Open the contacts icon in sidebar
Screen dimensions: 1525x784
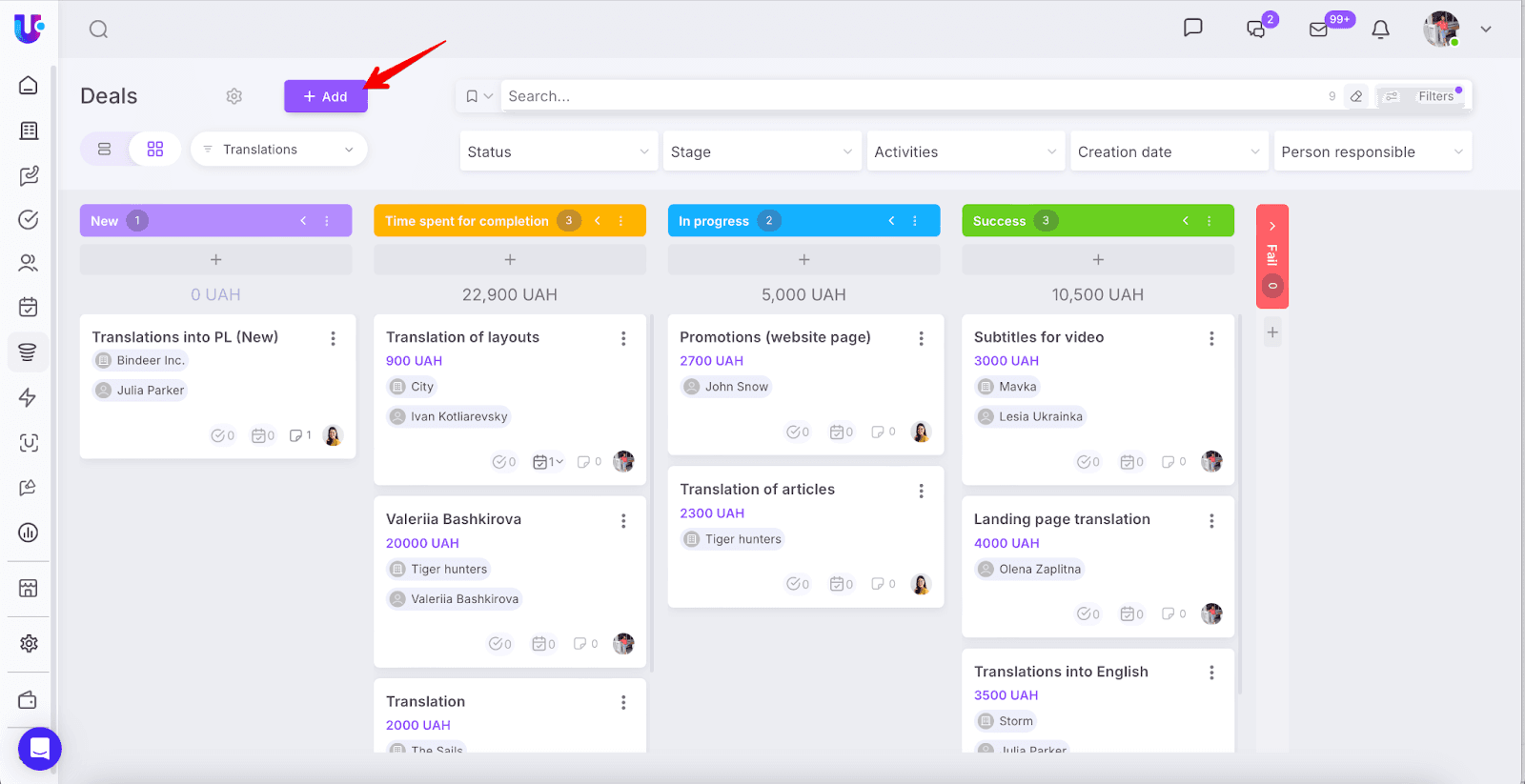(29, 263)
